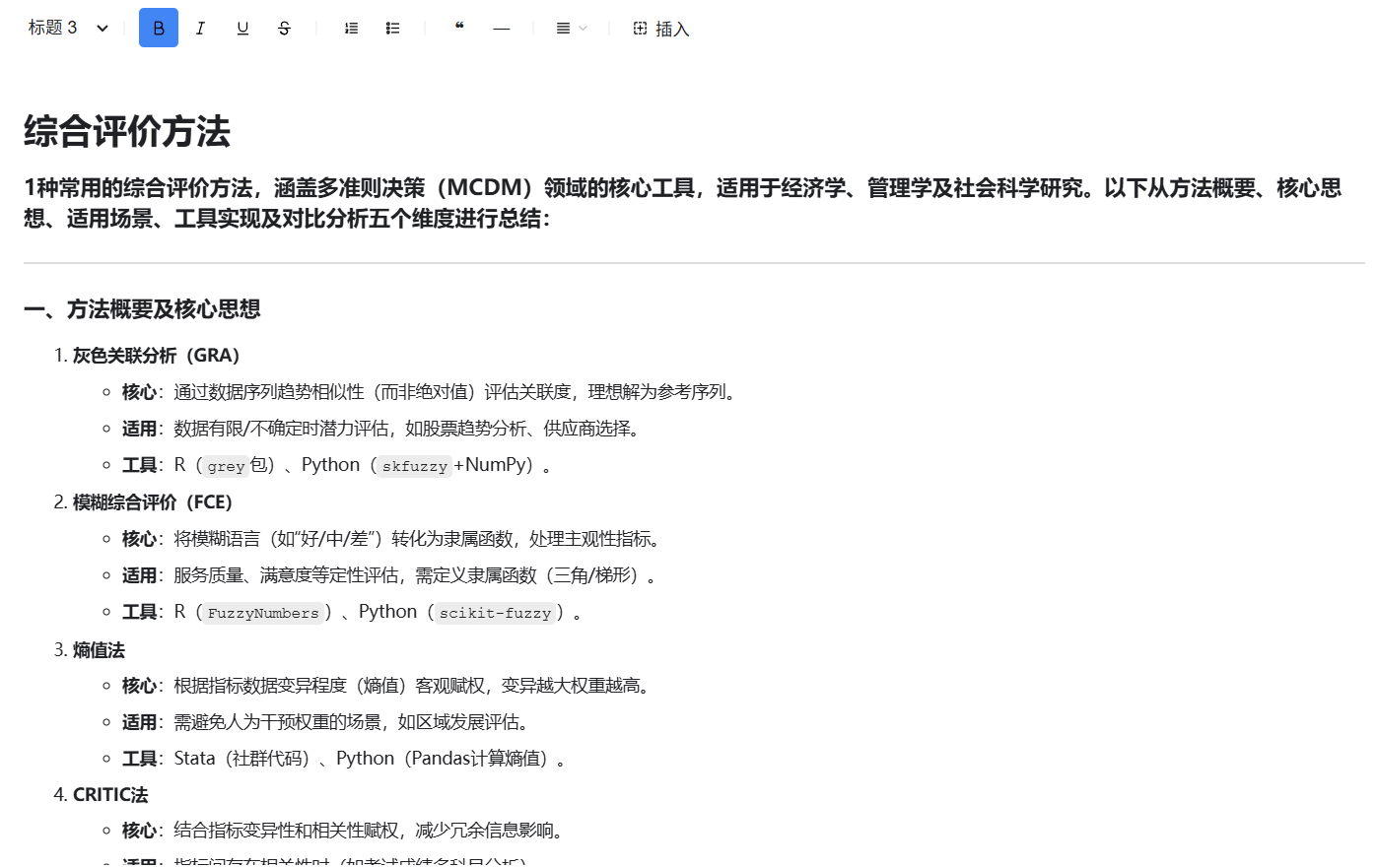The image size is (1377, 868).
Task: Click the inline code 'skfuzzy'
Action: (x=415, y=466)
